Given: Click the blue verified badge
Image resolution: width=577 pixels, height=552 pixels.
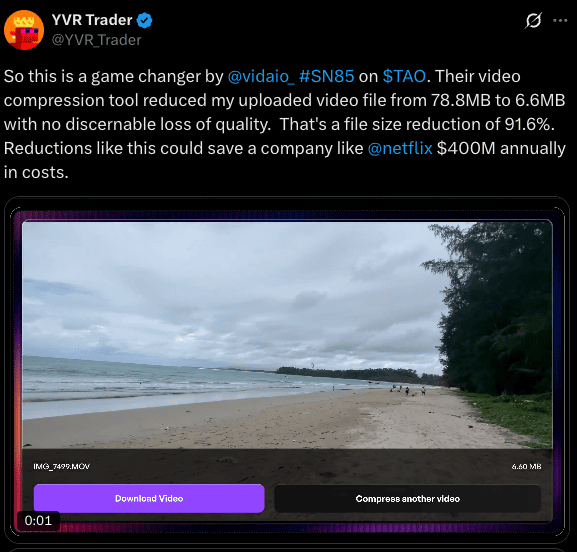Looking at the screenshot, I should [x=145, y=20].
